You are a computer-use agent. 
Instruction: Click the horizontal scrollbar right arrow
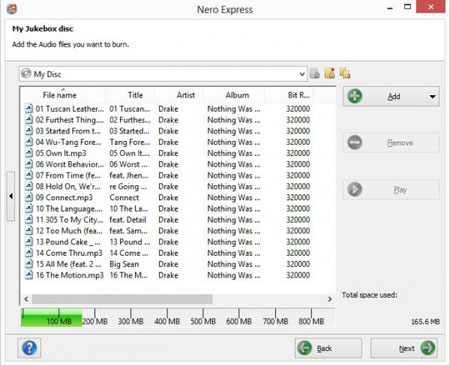330,299
